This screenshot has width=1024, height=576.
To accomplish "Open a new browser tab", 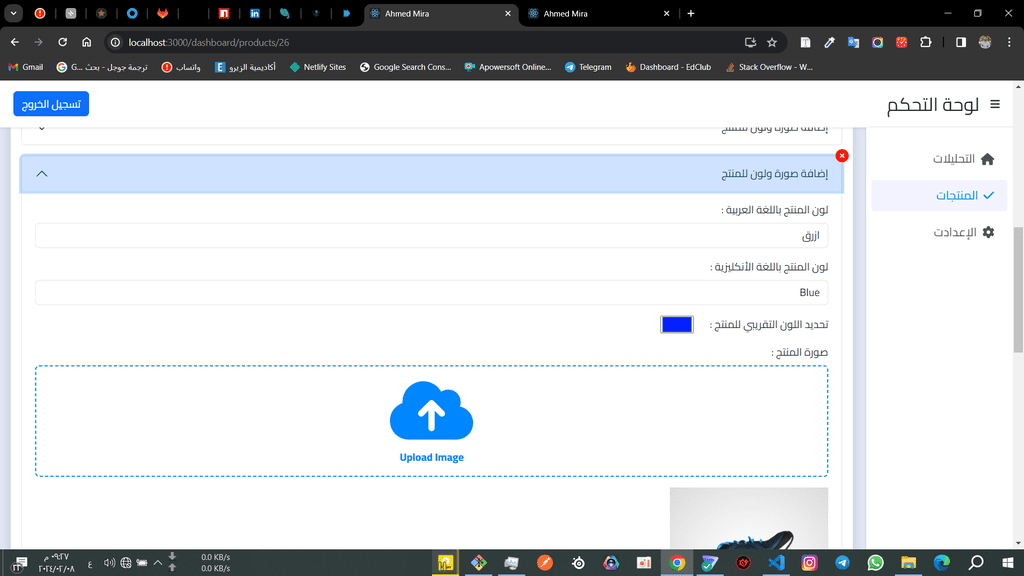I will tap(690, 13).
